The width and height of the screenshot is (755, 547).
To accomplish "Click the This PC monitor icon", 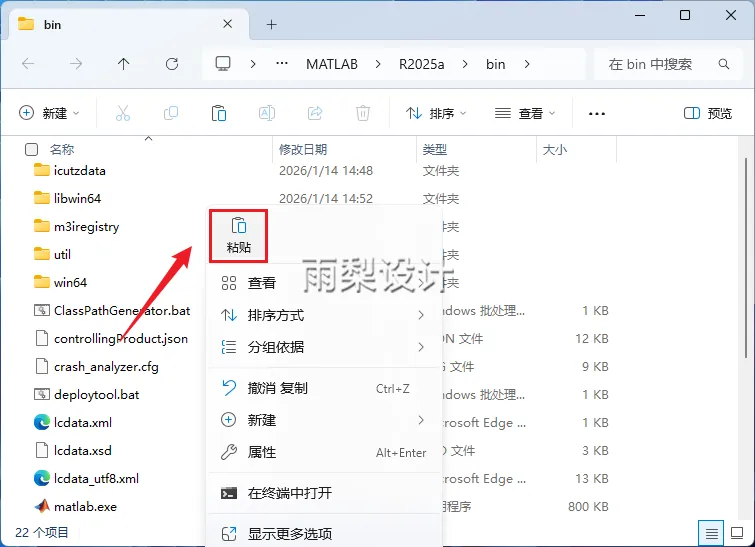I will click(x=223, y=64).
